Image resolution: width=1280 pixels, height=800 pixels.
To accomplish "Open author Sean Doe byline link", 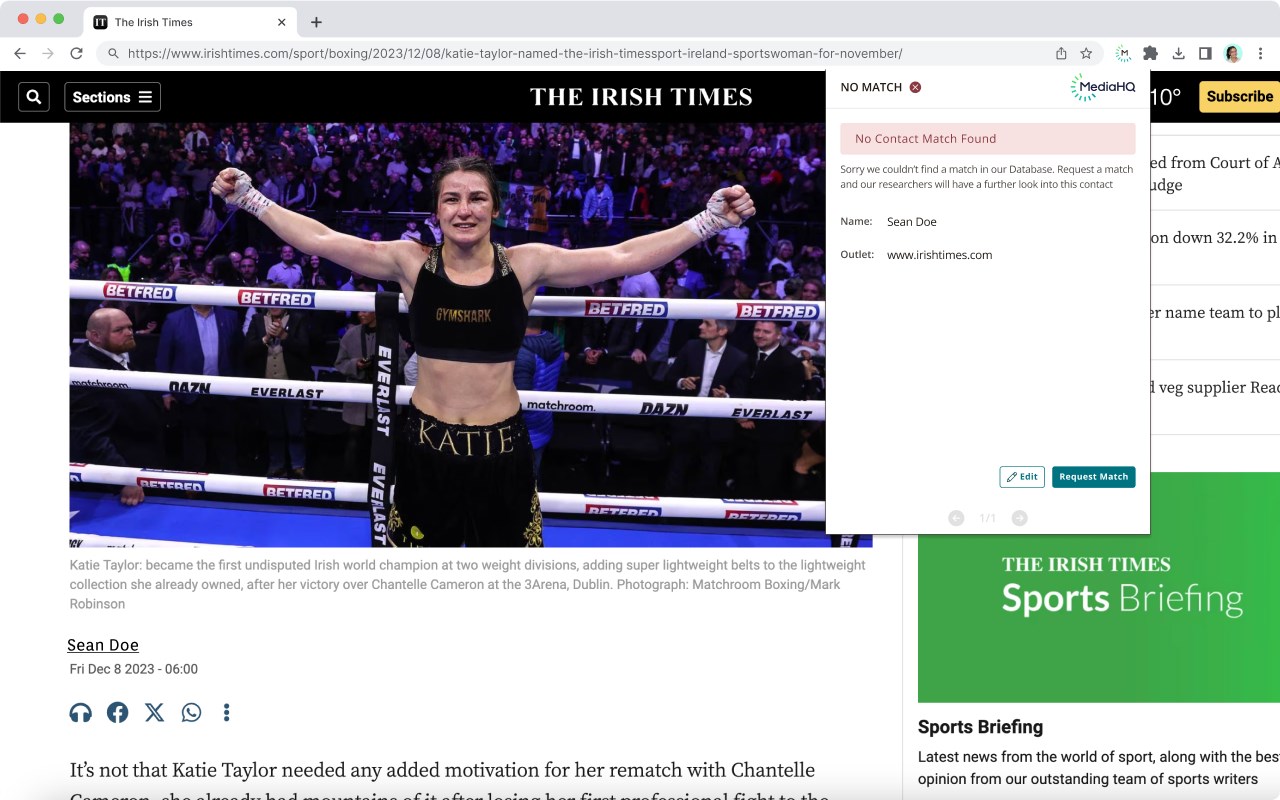I will pyautogui.click(x=103, y=645).
